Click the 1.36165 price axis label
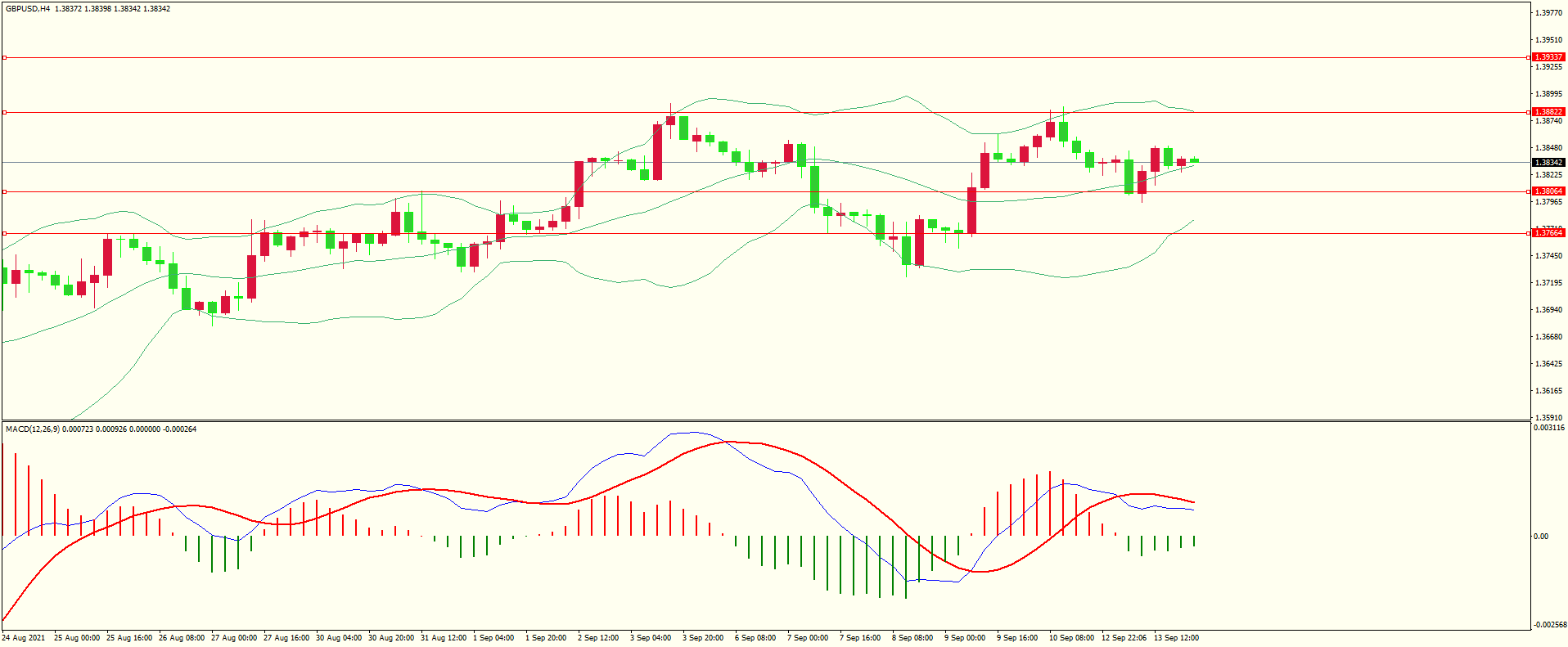 (1548, 391)
